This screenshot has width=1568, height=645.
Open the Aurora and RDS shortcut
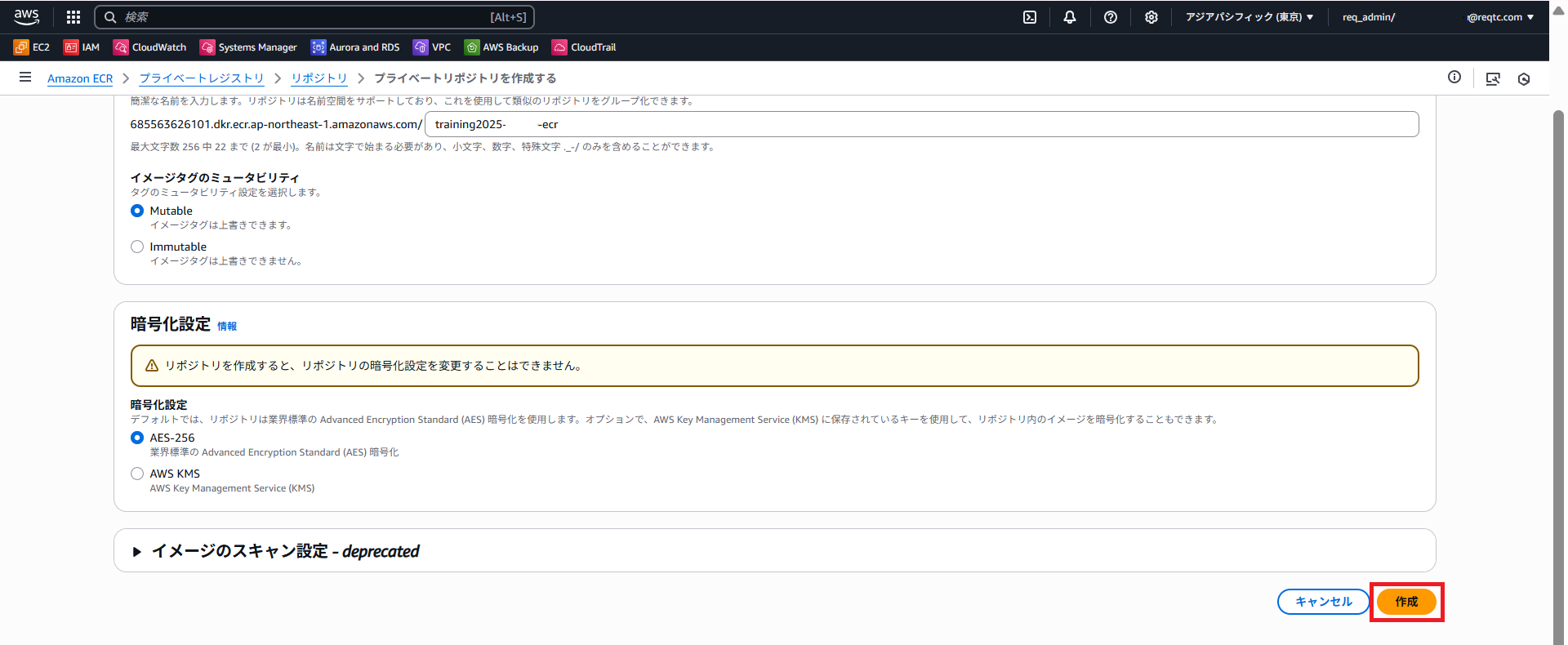pyautogui.click(x=355, y=47)
